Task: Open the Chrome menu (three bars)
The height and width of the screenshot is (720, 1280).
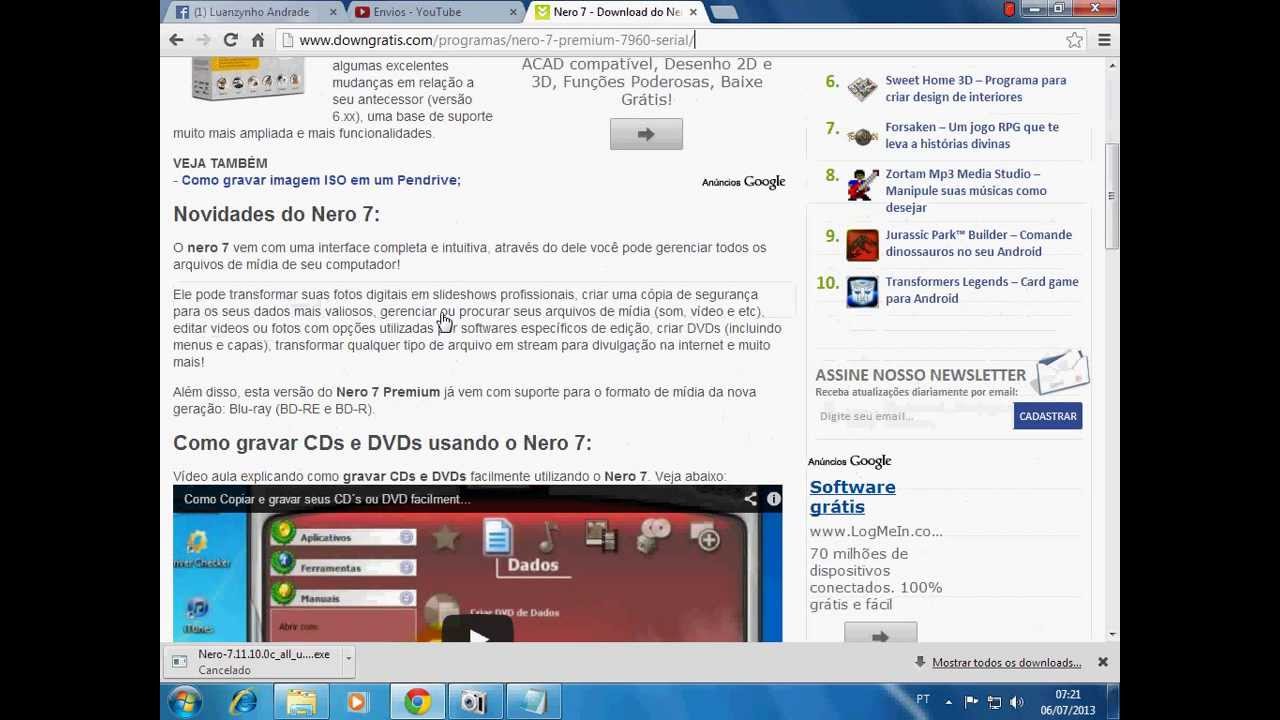Action: pyautogui.click(x=1104, y=40)
